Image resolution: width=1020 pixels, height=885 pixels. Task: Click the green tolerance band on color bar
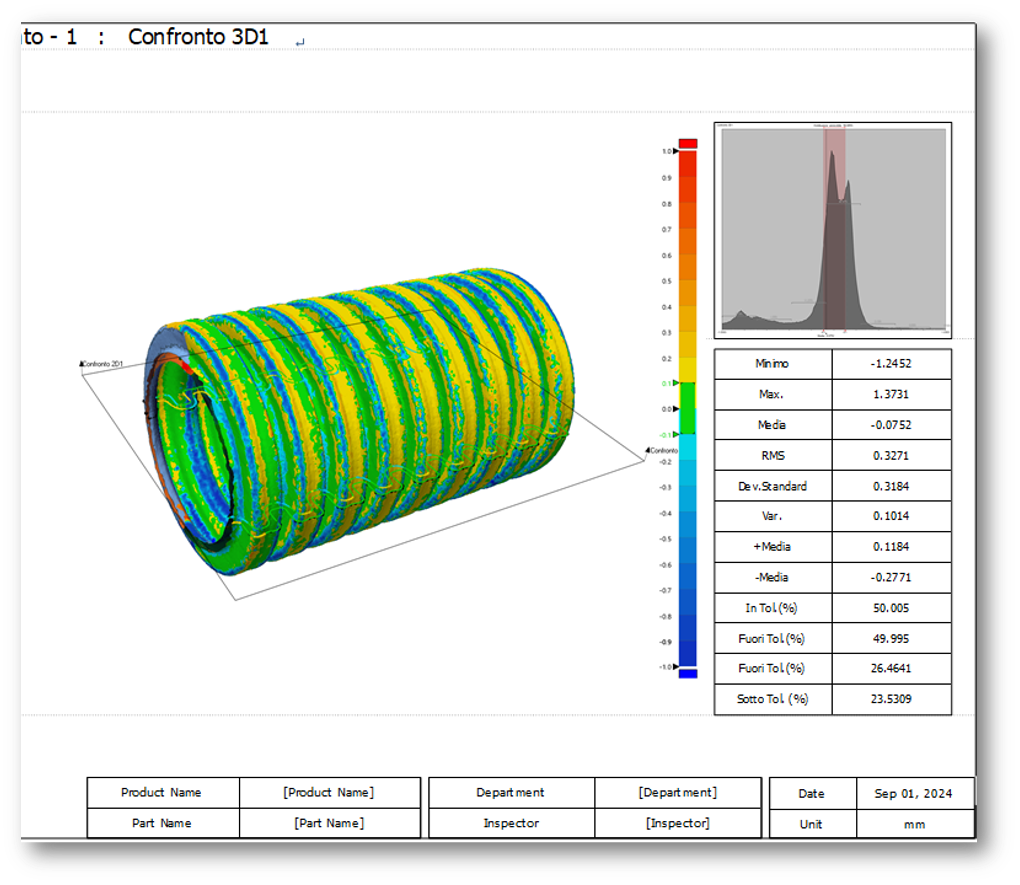pos(687,408)
